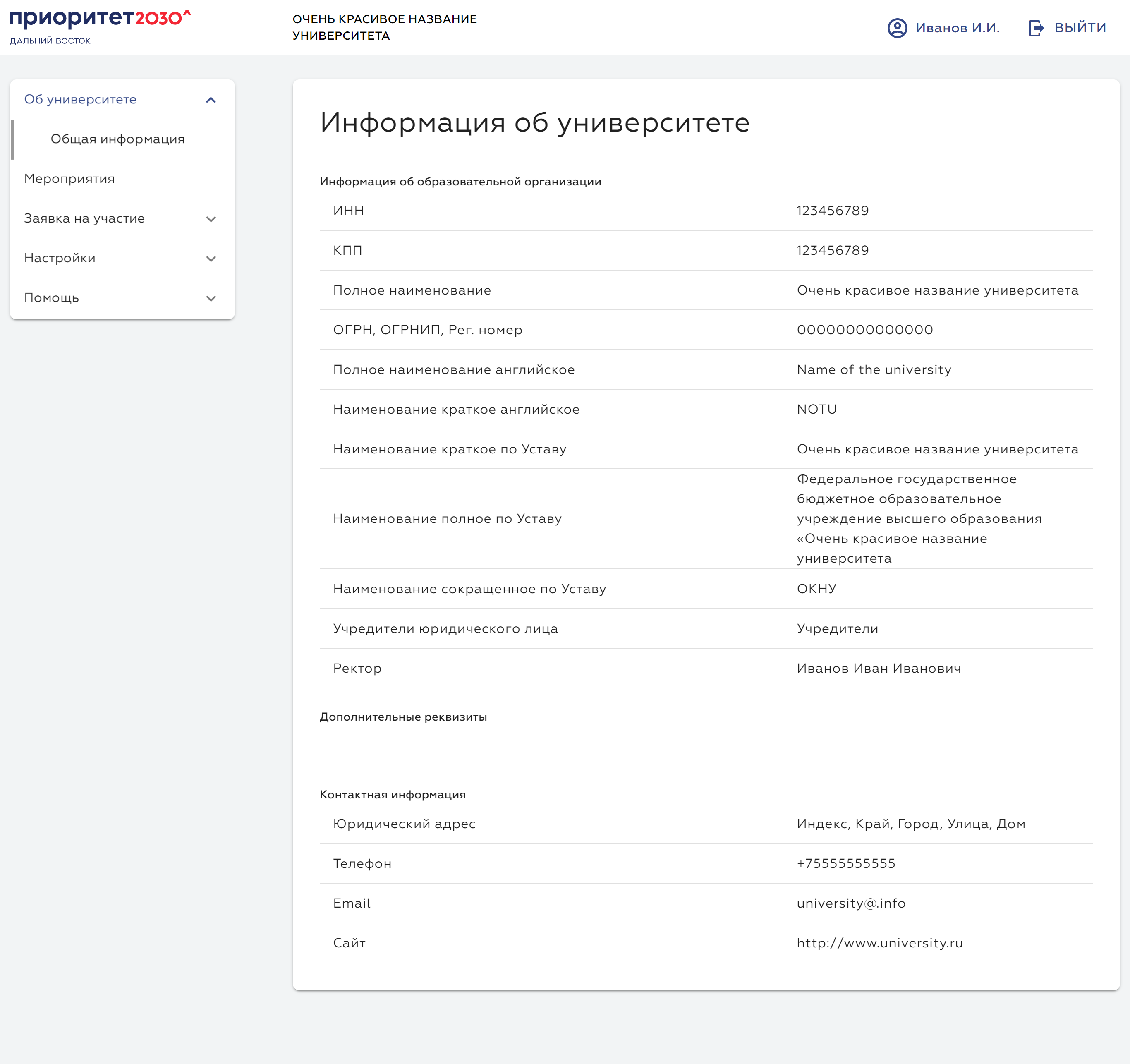Screen dimensions: 1130x1064
Task: Click the Информация об университете heading
Action: point(535,122)
